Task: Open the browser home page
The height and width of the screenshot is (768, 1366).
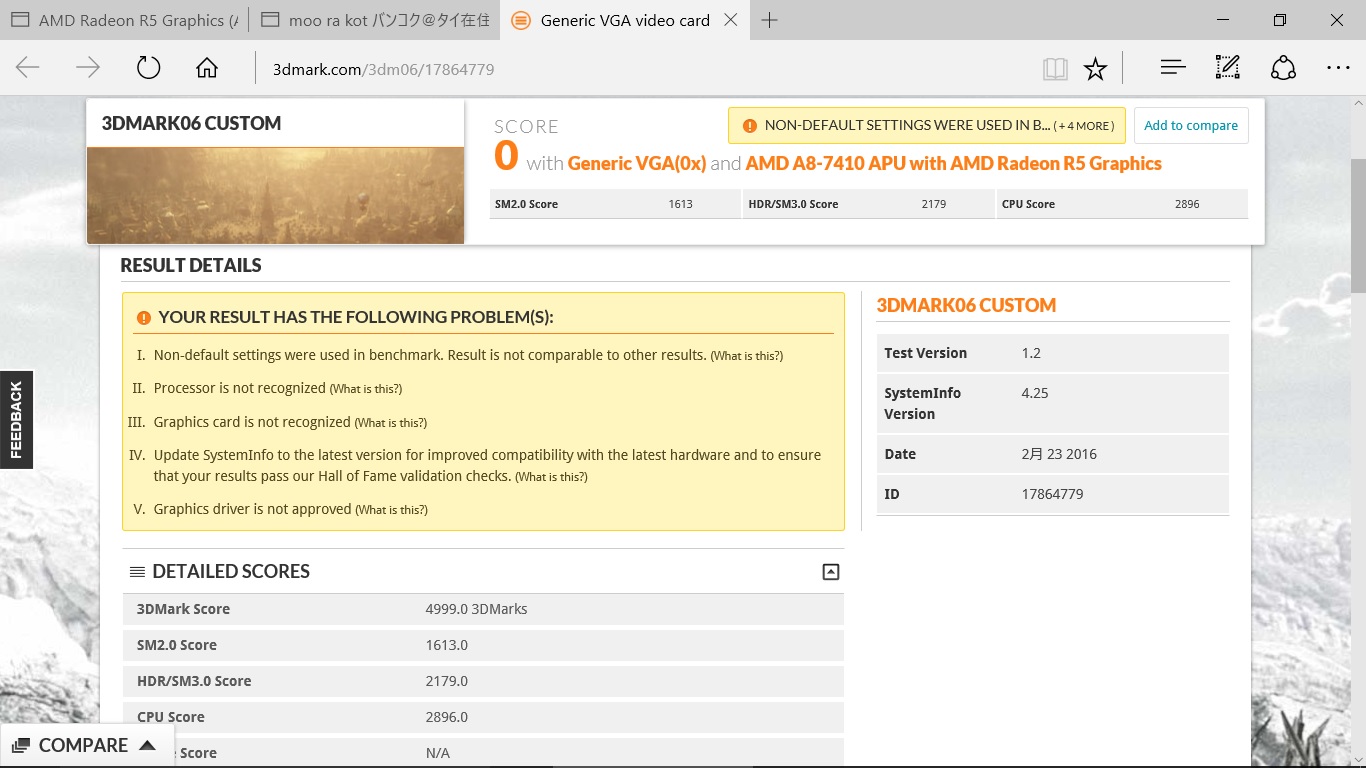Action: point(207,68)
